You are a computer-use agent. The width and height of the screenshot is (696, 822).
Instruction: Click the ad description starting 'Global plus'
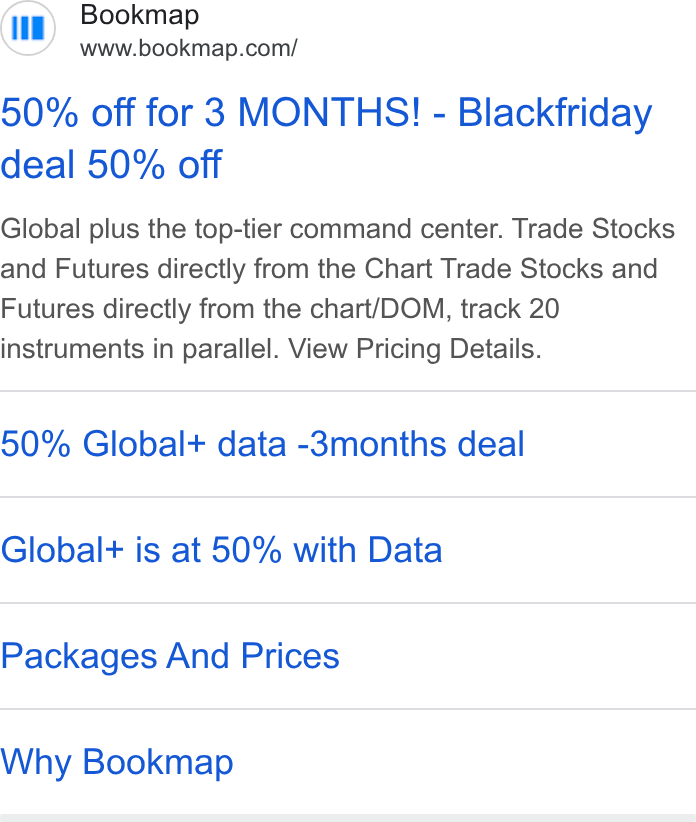coord(338,289)
